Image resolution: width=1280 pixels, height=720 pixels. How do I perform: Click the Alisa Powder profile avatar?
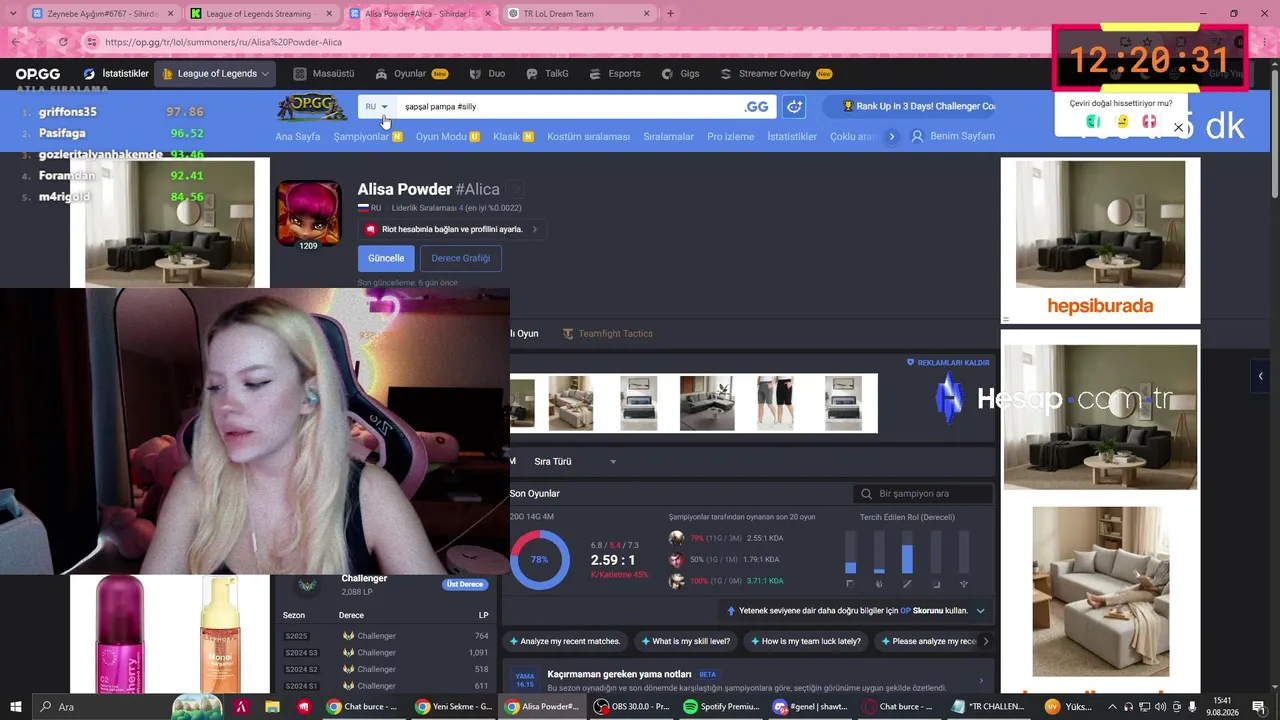pyautogui.click(x=308, y=213)
